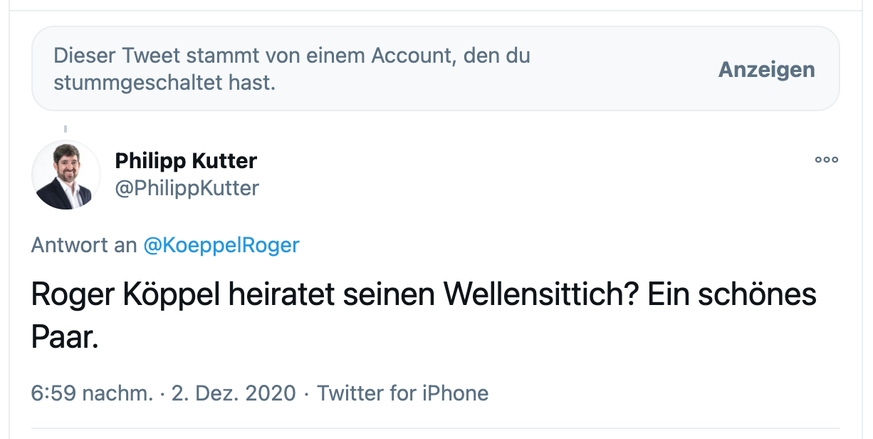The width and height of the screenshot is (873, 439).
Task: Click the thread connector line above avatar
Action: tap(66, 129)
